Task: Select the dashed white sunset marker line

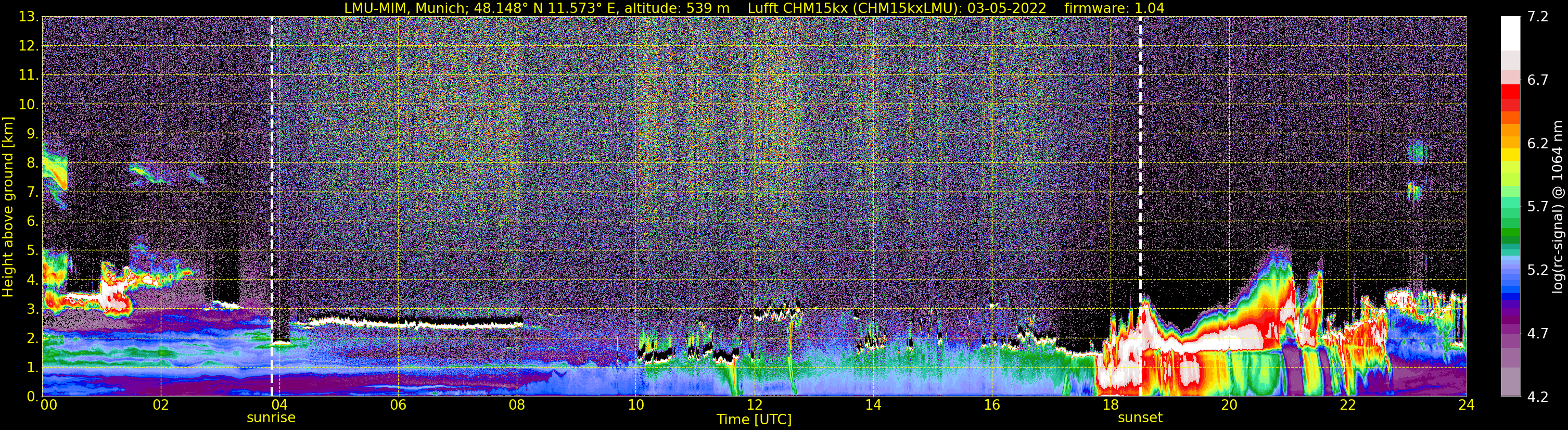Action: 1140,207
